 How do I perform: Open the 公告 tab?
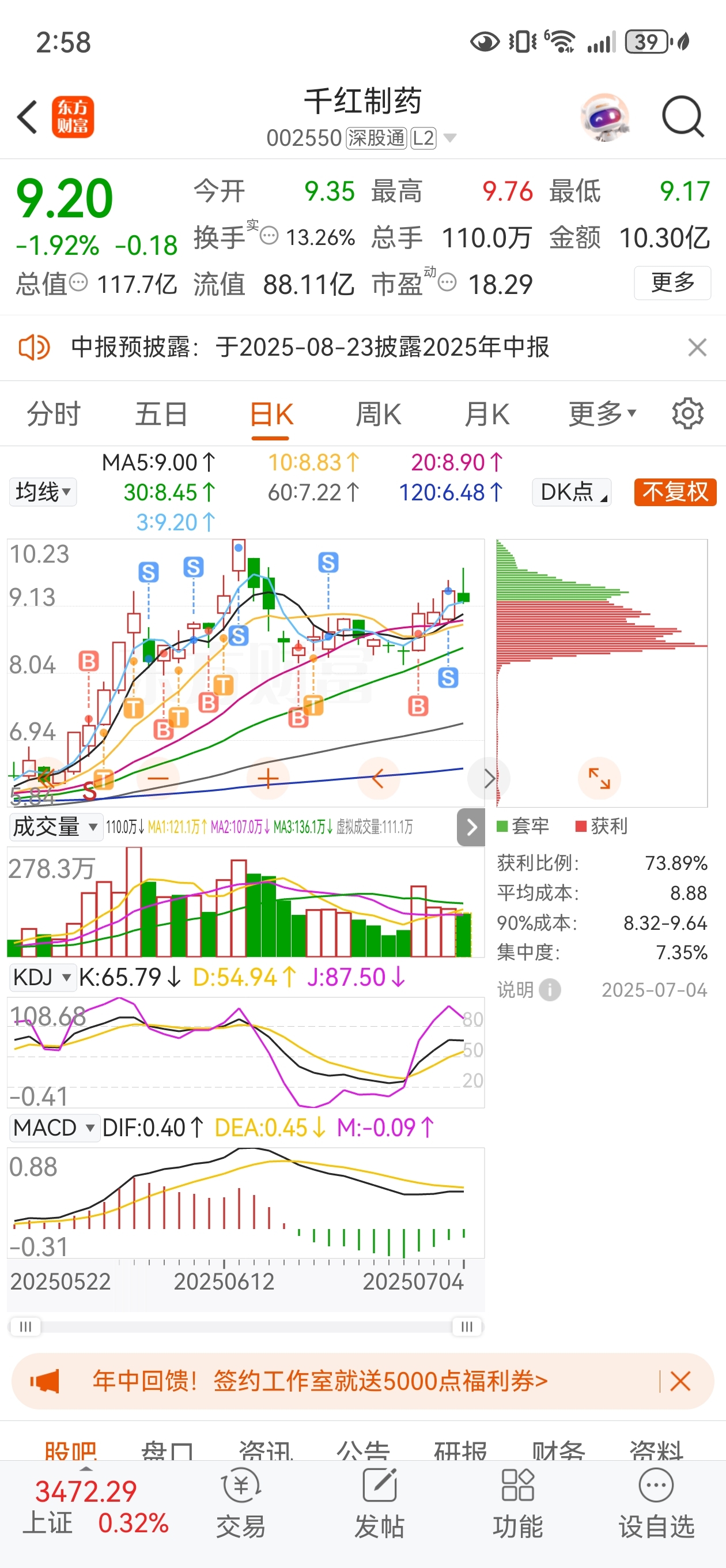(x=364, y=1449)
